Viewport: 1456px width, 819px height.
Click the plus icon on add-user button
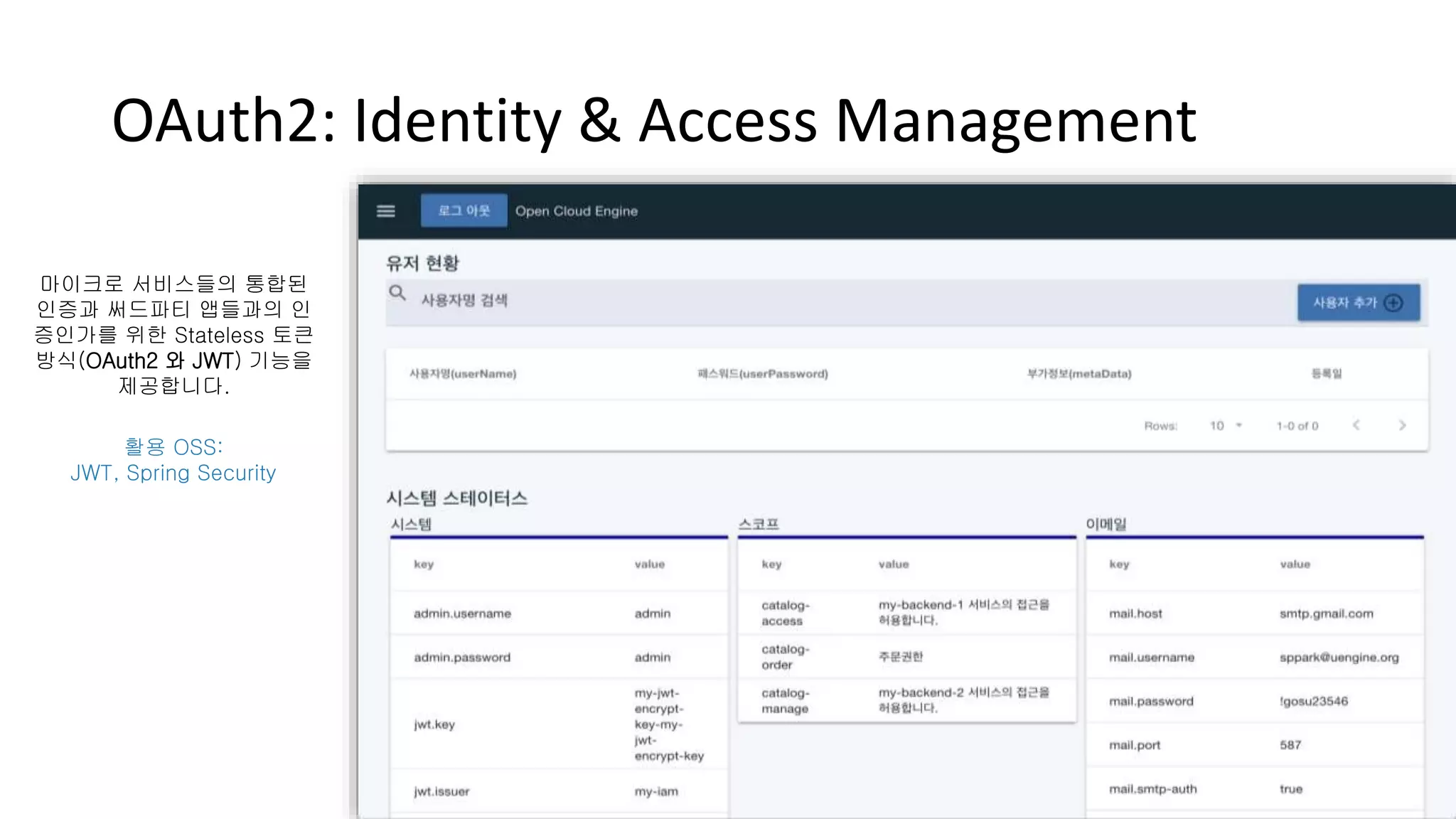point(1393,303)
